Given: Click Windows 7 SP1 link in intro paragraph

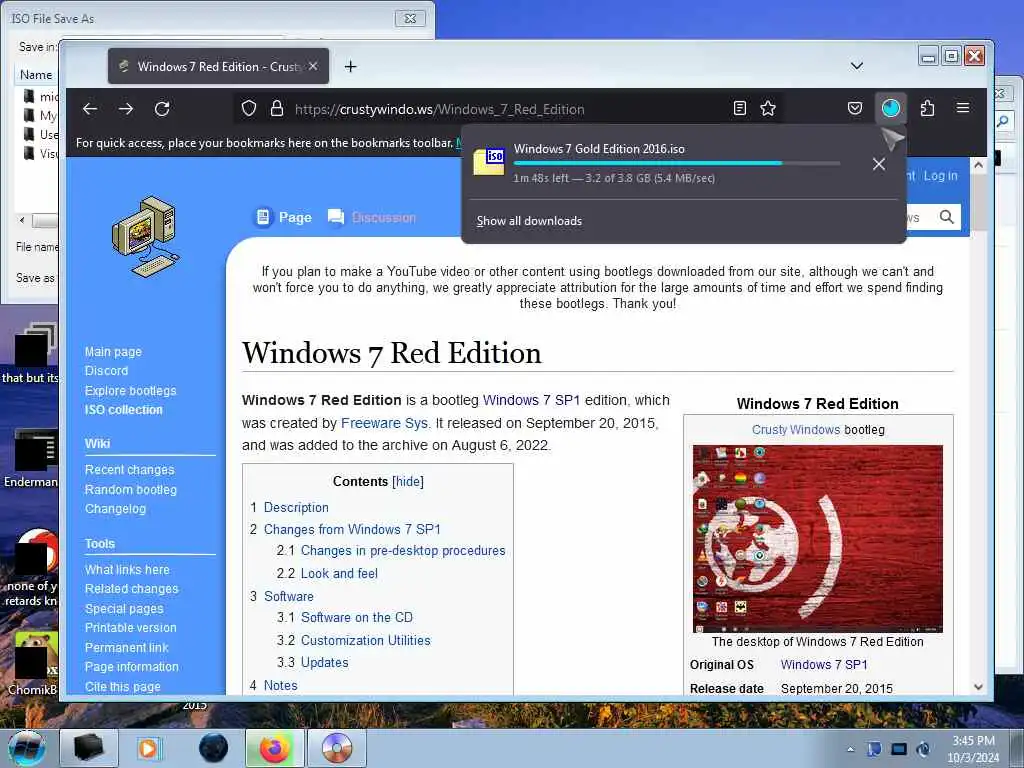Looking at the screenshot, I should tap(531, 400).
